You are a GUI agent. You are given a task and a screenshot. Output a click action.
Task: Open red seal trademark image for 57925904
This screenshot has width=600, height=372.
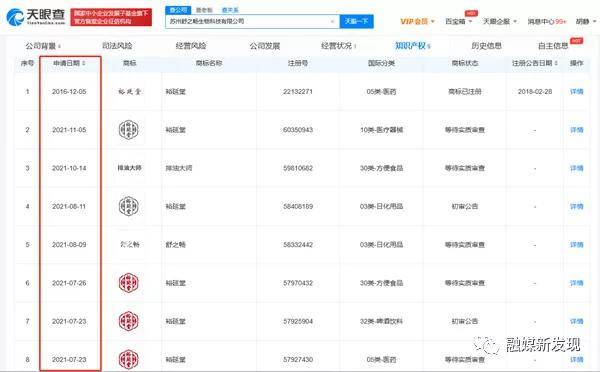(x=129, y=321)
